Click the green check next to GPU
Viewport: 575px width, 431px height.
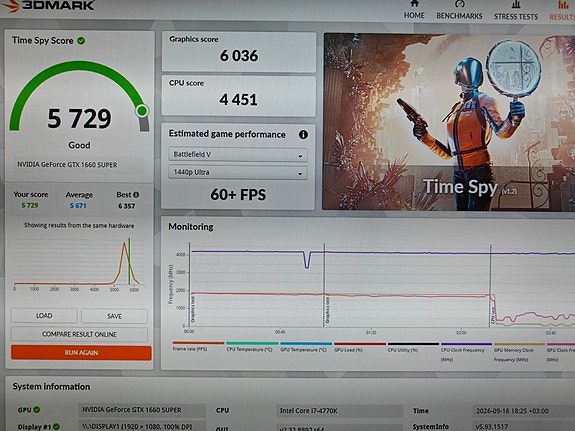(37, 410)
